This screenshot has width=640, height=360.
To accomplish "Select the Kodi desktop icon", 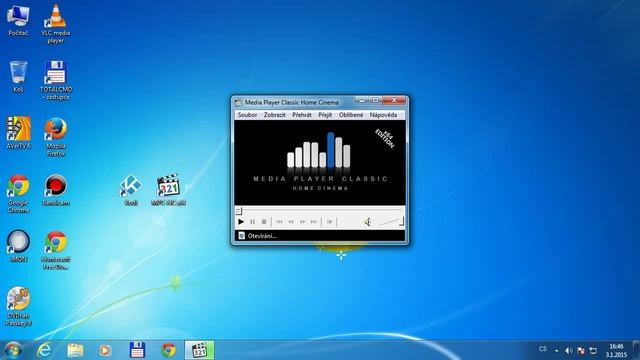I will tap(131, 190).
